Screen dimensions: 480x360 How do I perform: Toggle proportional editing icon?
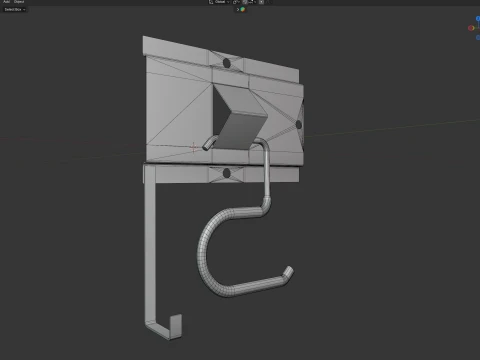tap(262, 2)
